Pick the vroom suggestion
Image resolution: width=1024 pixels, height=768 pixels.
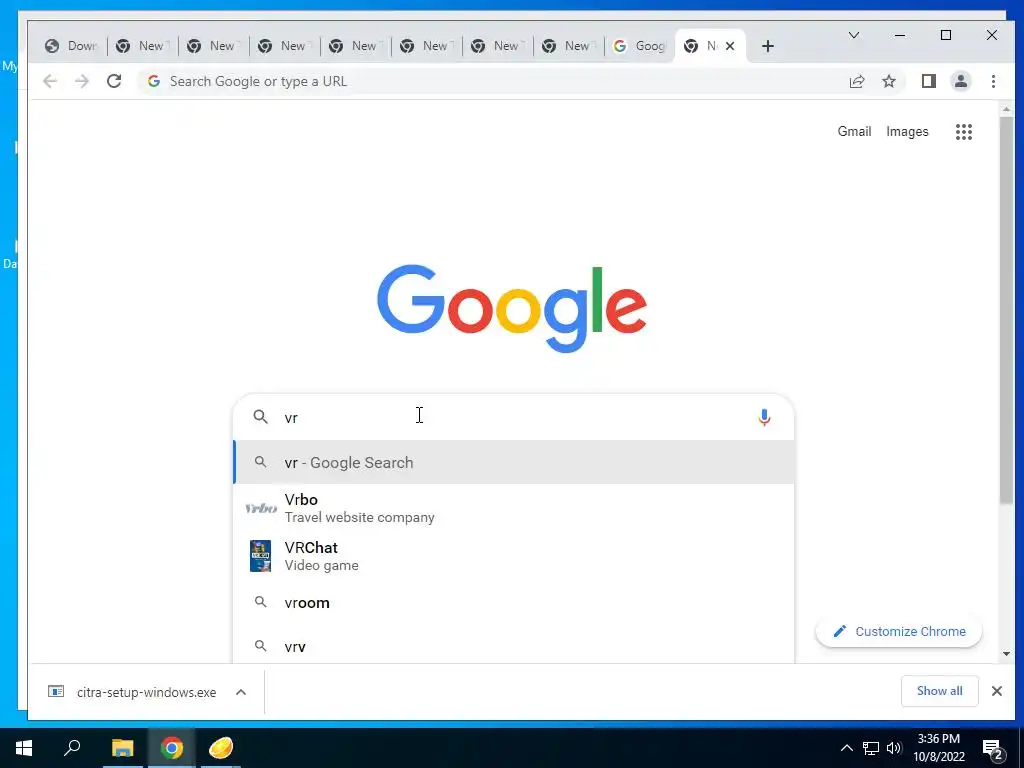point(514,602)
